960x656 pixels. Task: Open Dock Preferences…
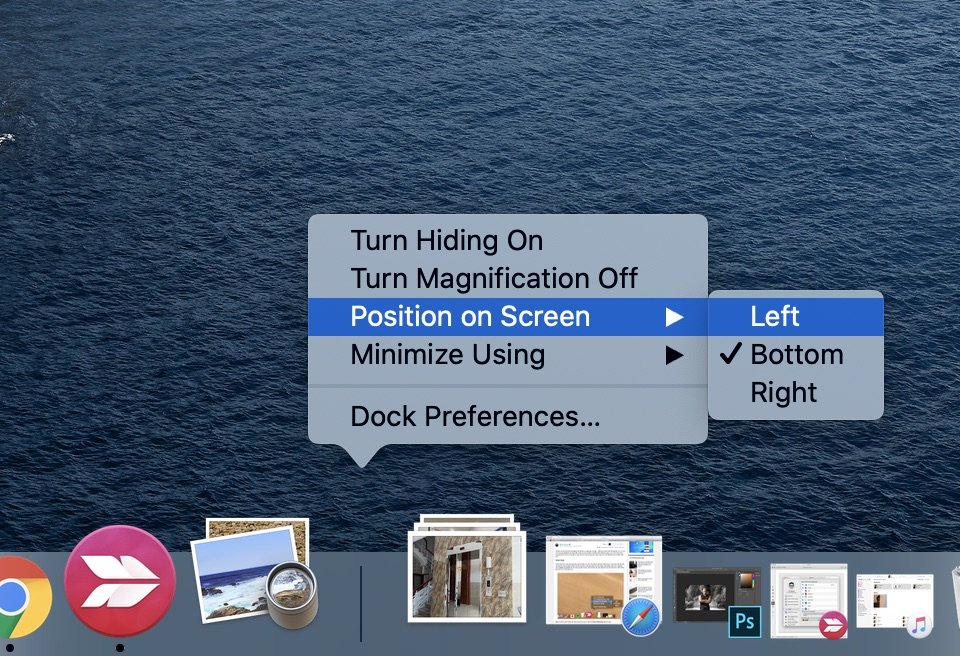pos(508,417)
